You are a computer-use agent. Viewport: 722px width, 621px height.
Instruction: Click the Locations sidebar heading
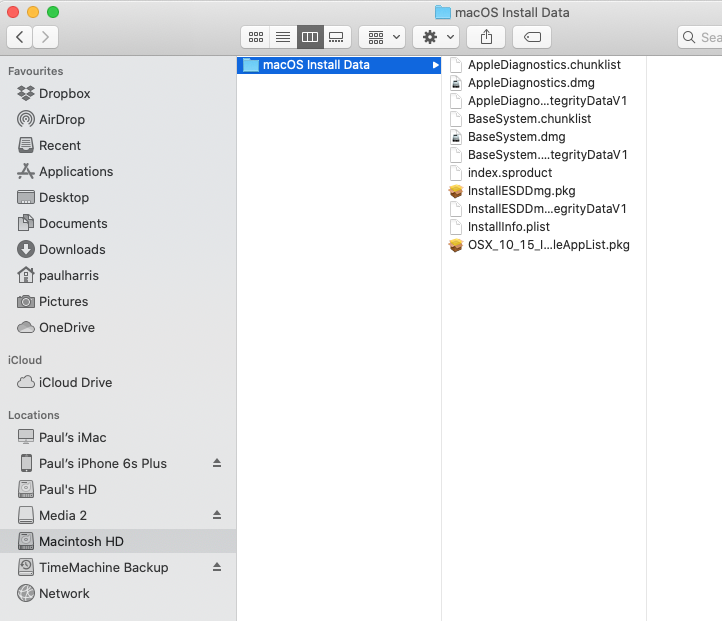(34, 415)
